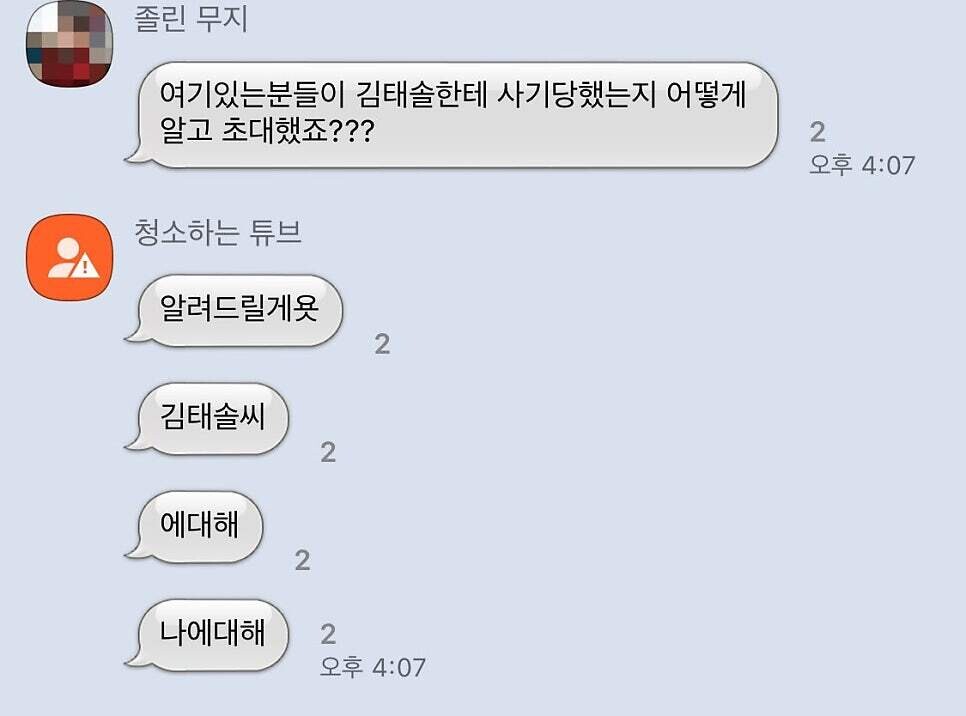Click the 오후 4:07 timestamp of the first message
The height and width of the screenshot is (716, 966).
[862, 165]
